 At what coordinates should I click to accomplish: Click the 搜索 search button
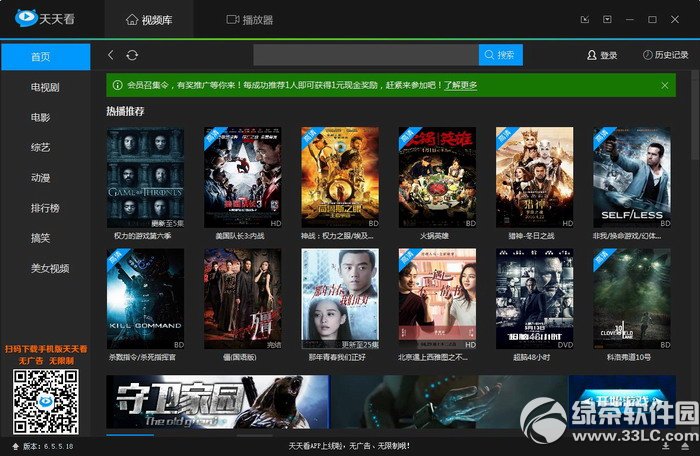point(500,55)
